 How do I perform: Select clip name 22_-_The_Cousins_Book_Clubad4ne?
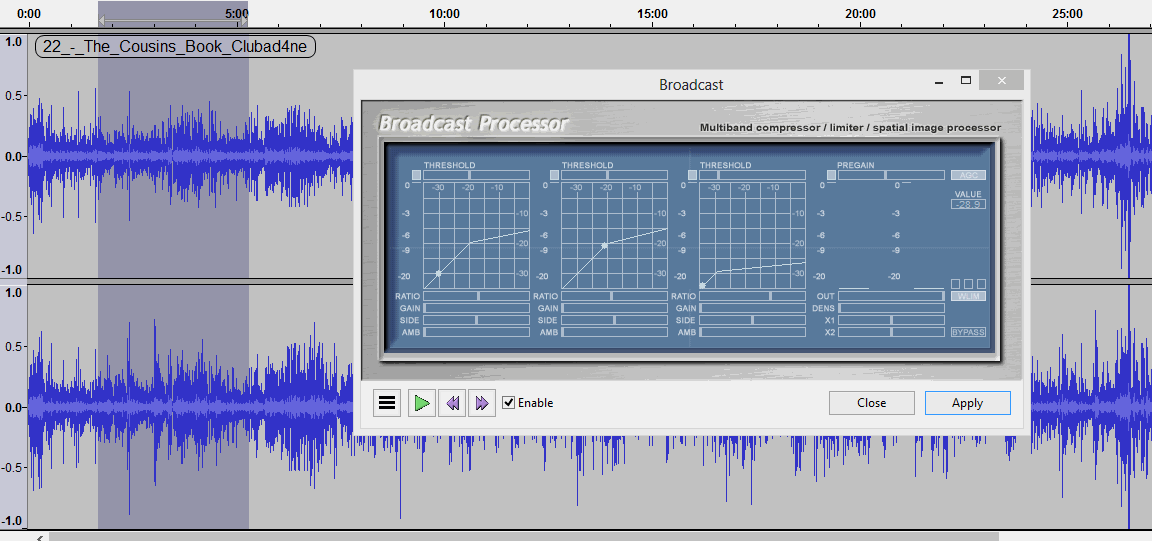click(176, 46)
